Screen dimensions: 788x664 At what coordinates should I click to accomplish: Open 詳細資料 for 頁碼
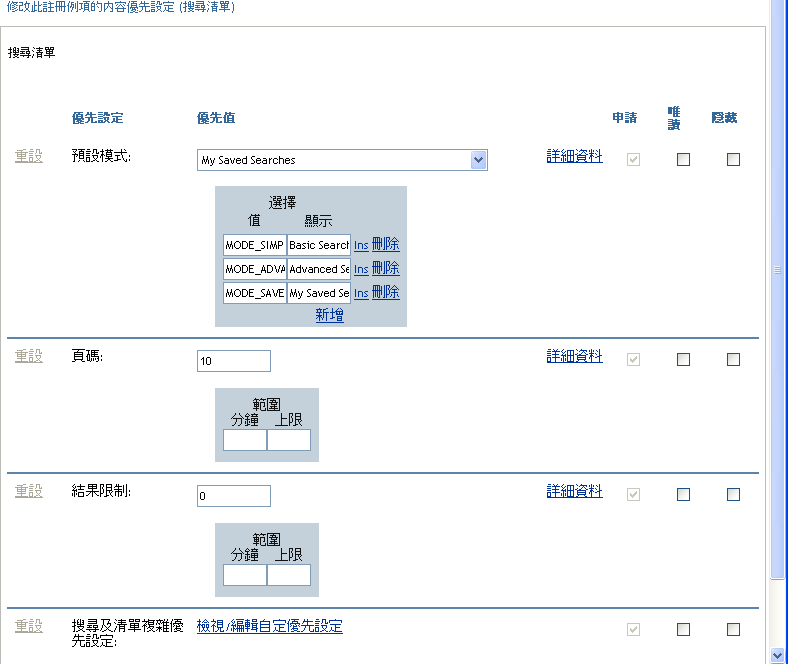tap(574, 356)
